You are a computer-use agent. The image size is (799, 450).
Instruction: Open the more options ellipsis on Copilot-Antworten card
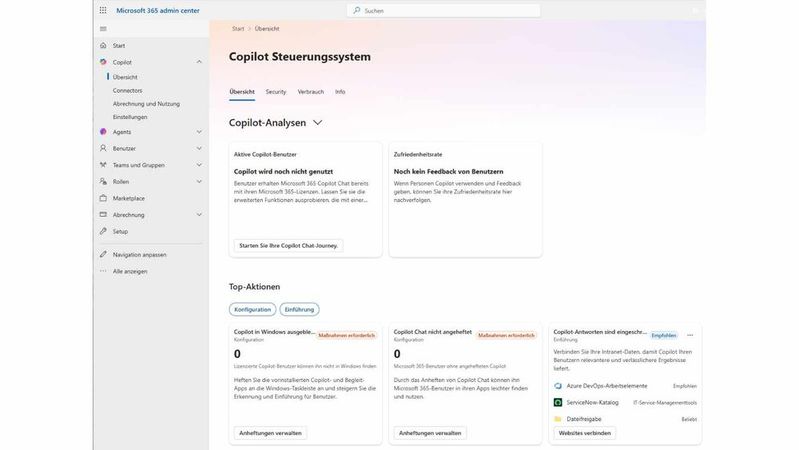pos(690,335)
